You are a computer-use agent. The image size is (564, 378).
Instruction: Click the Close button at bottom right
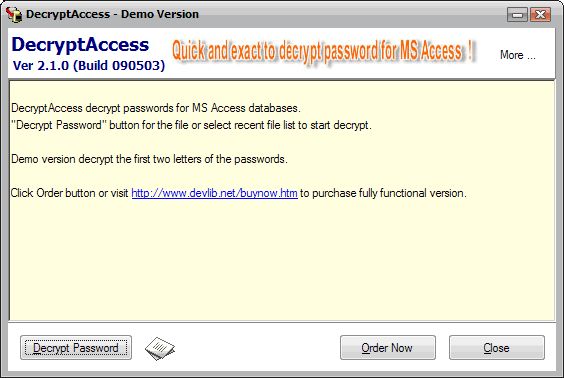pyautogui.click(x=497, y=348)
